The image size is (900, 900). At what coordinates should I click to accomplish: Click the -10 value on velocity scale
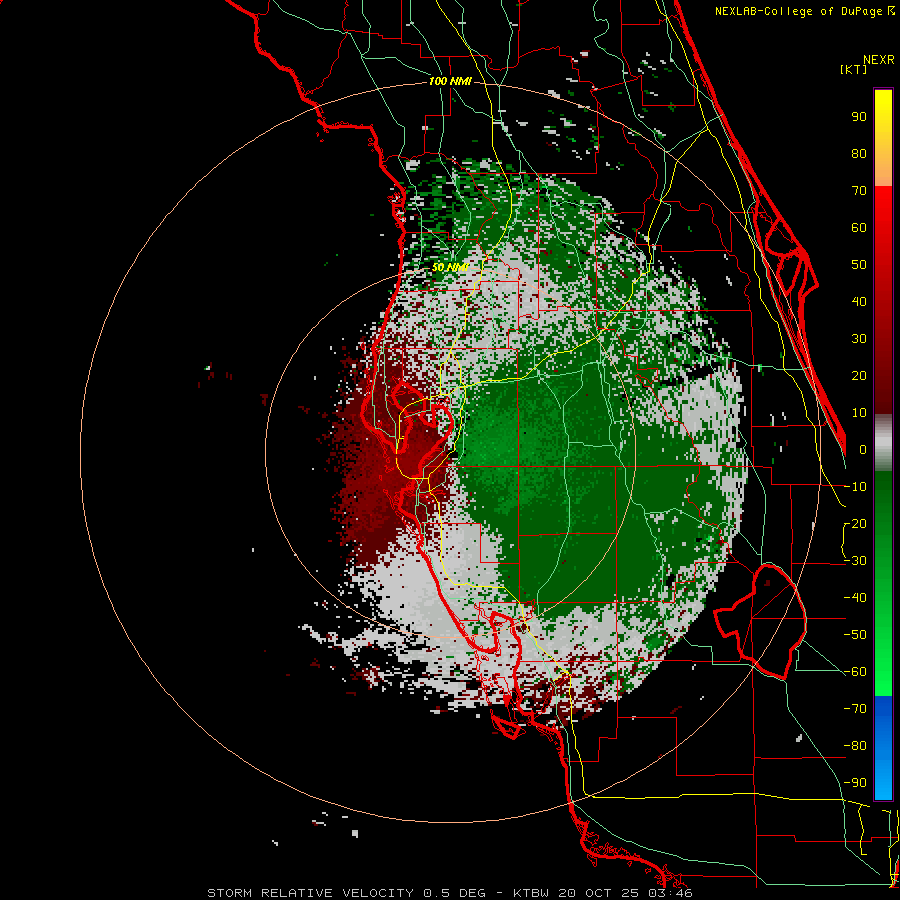pos(855,487)
